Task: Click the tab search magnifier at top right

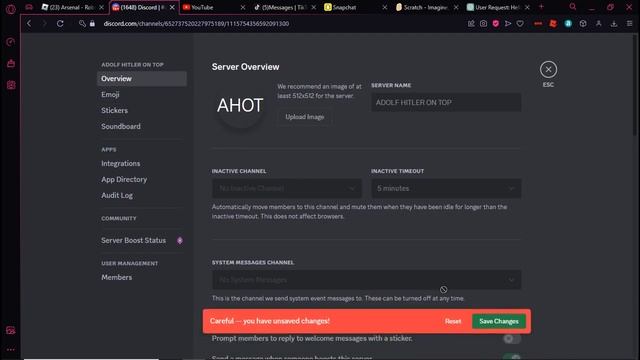Action: pyautogui.click(x=573, y=7)
